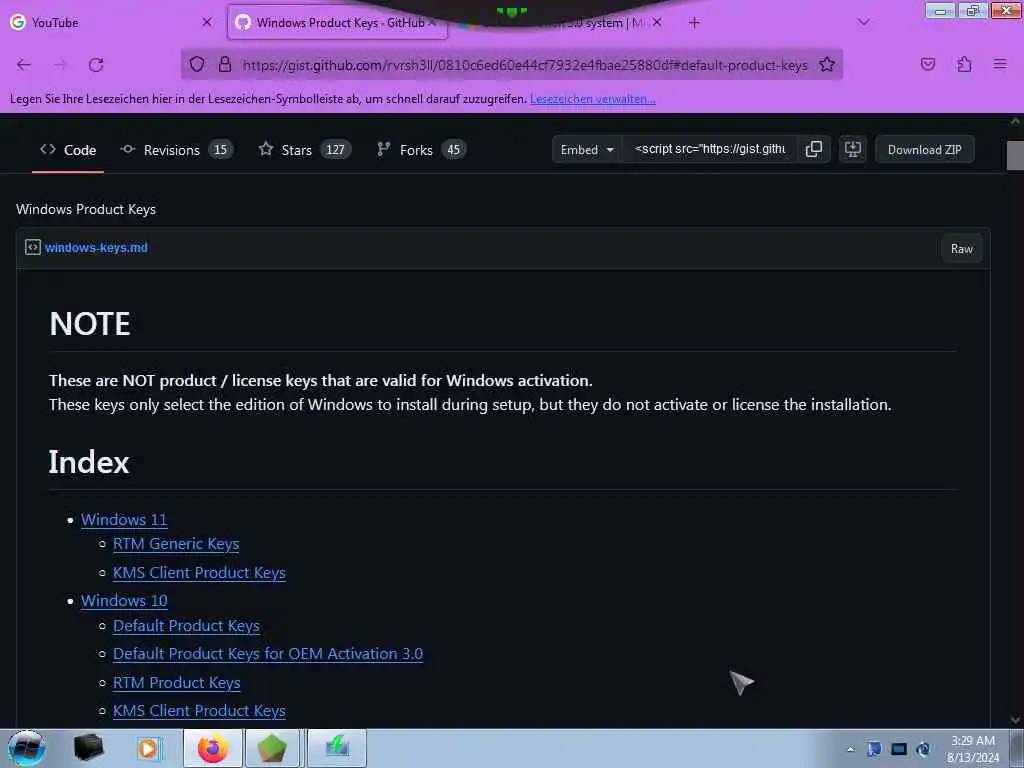Open the Windows Start menu
This screenshot has width=1024, height=768.
click(27, 748)
